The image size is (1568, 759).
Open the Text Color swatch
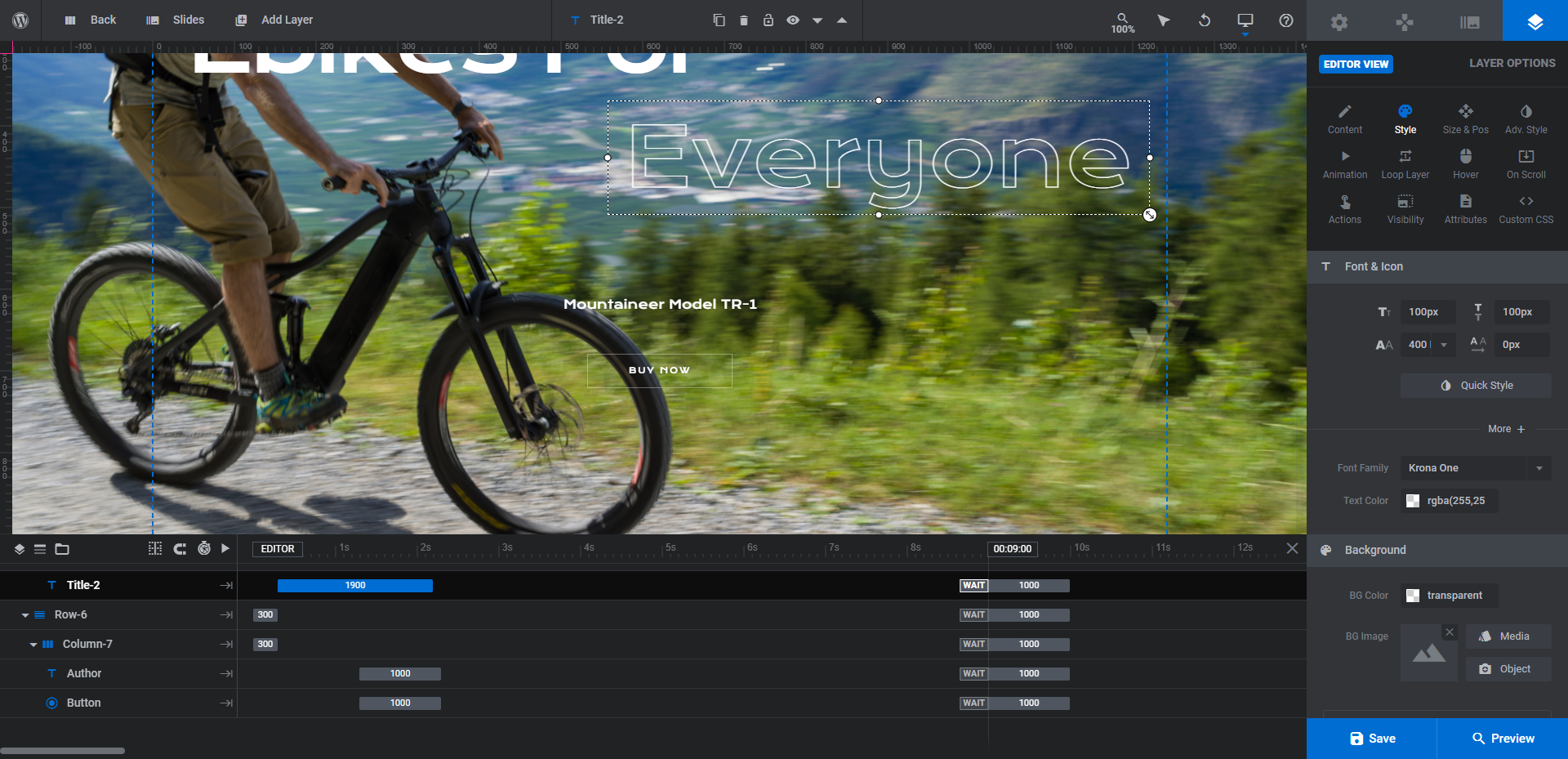coord(1450,501)
